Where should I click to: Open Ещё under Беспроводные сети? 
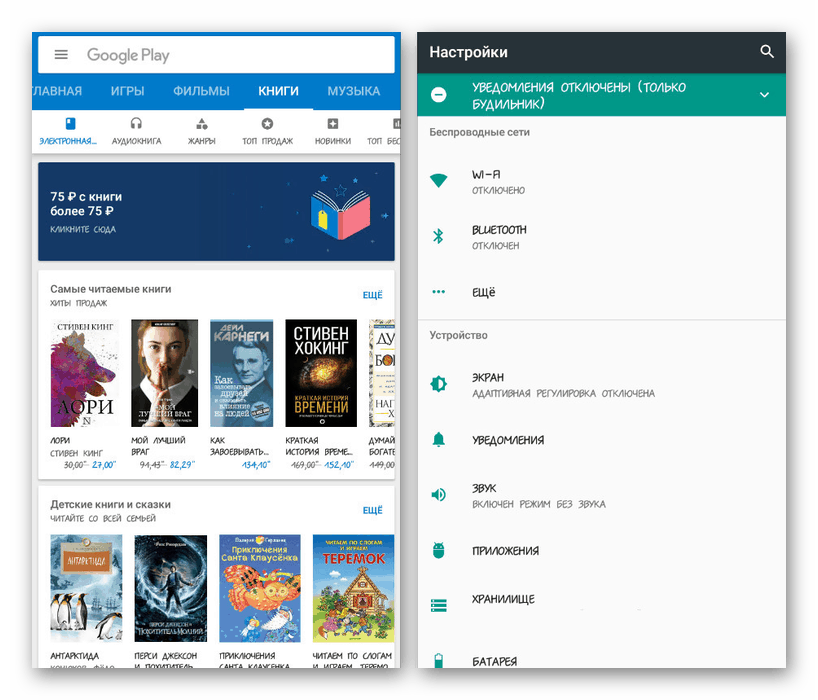pyautogui.click(x=602, y=292)
